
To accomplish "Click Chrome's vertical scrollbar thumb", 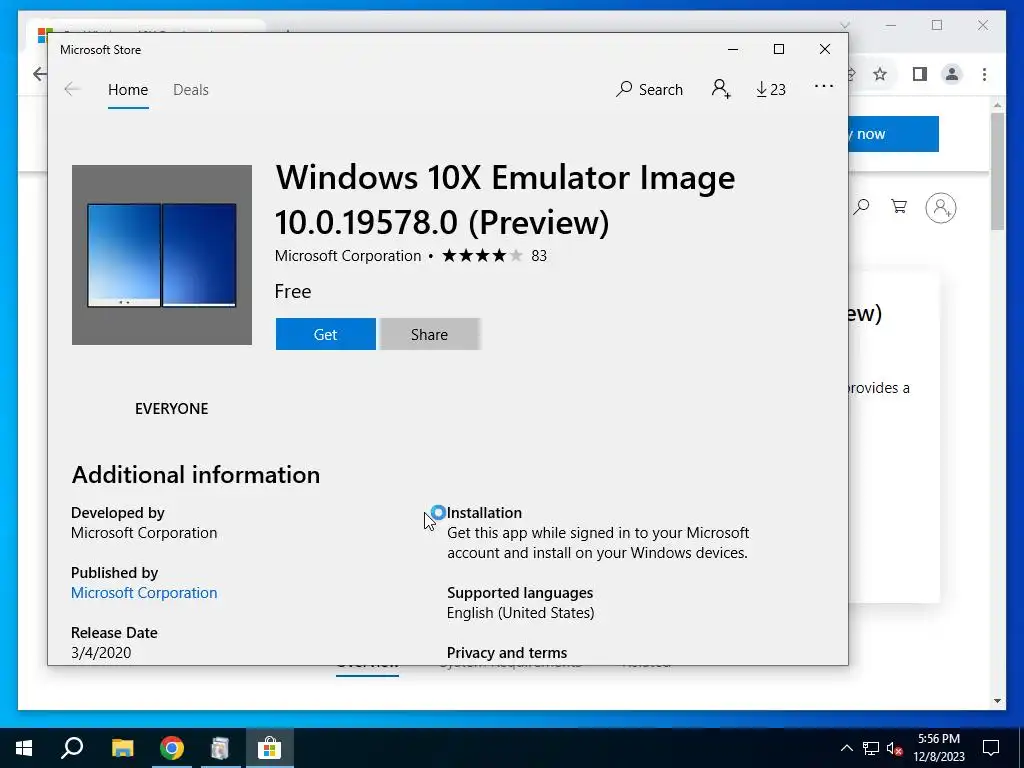I will [x=997, y=171].
